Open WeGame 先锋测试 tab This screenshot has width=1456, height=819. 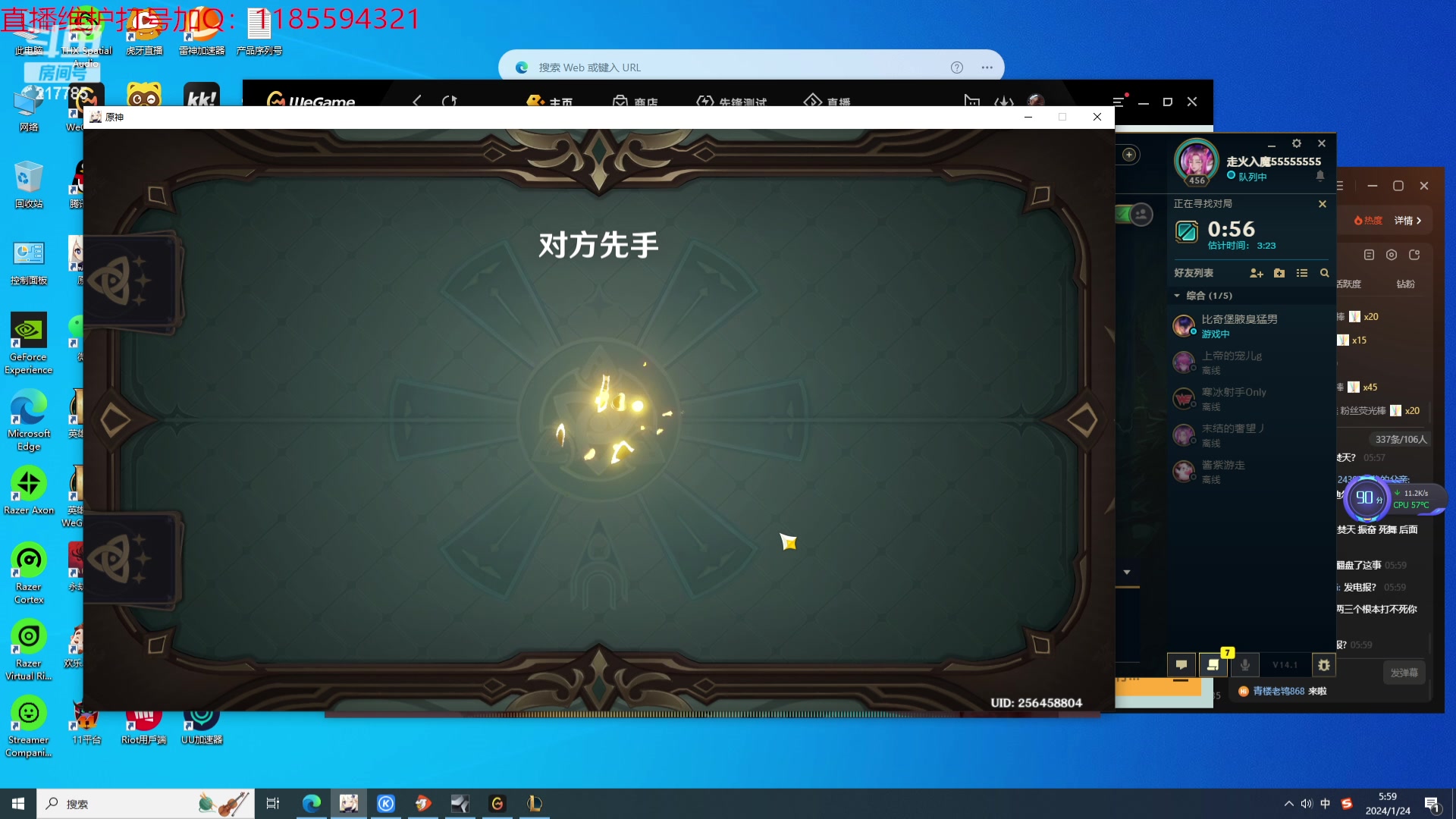tap(732, 101)
